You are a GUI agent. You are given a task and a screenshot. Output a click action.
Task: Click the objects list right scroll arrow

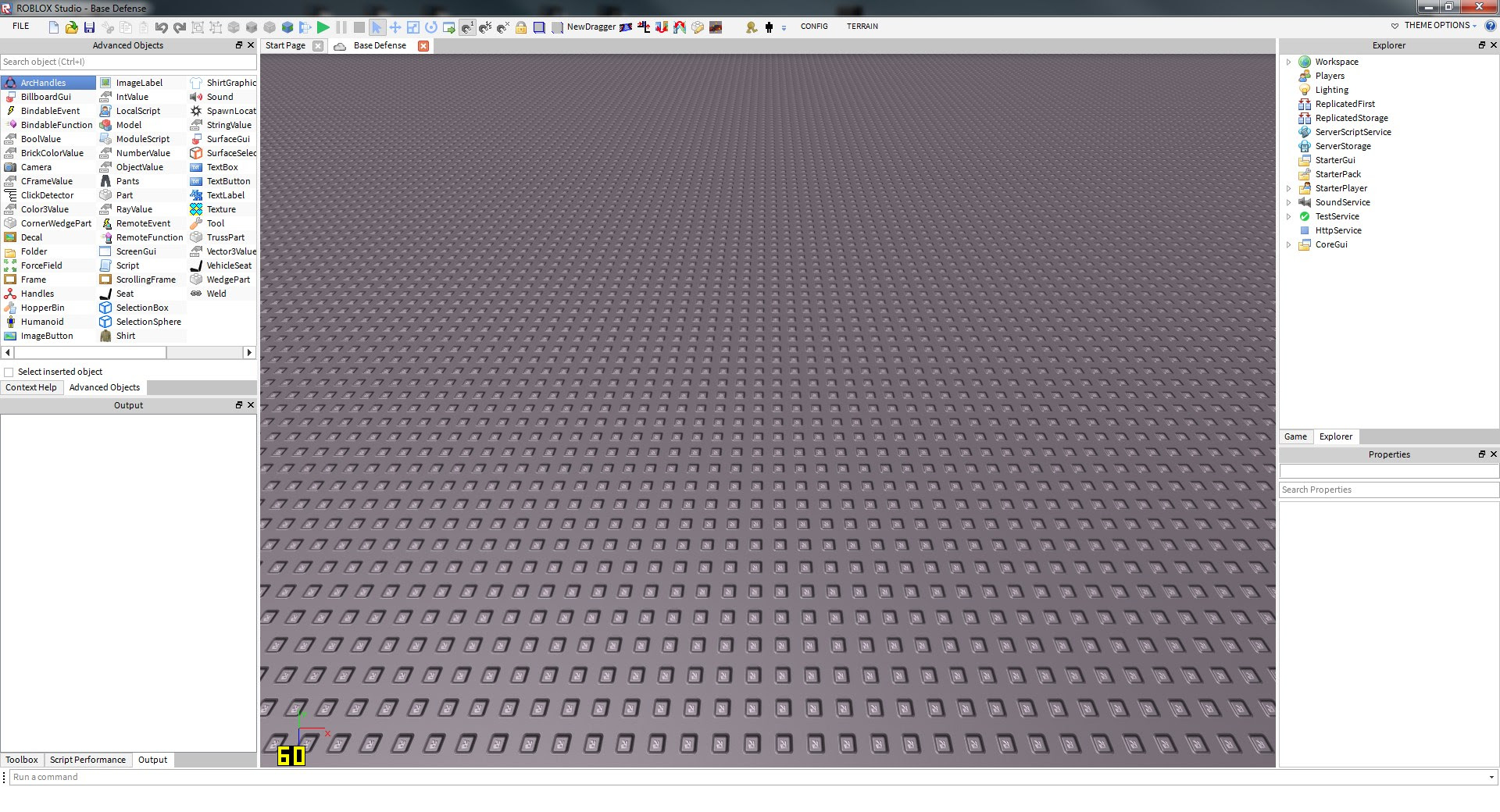pos(249,353)
